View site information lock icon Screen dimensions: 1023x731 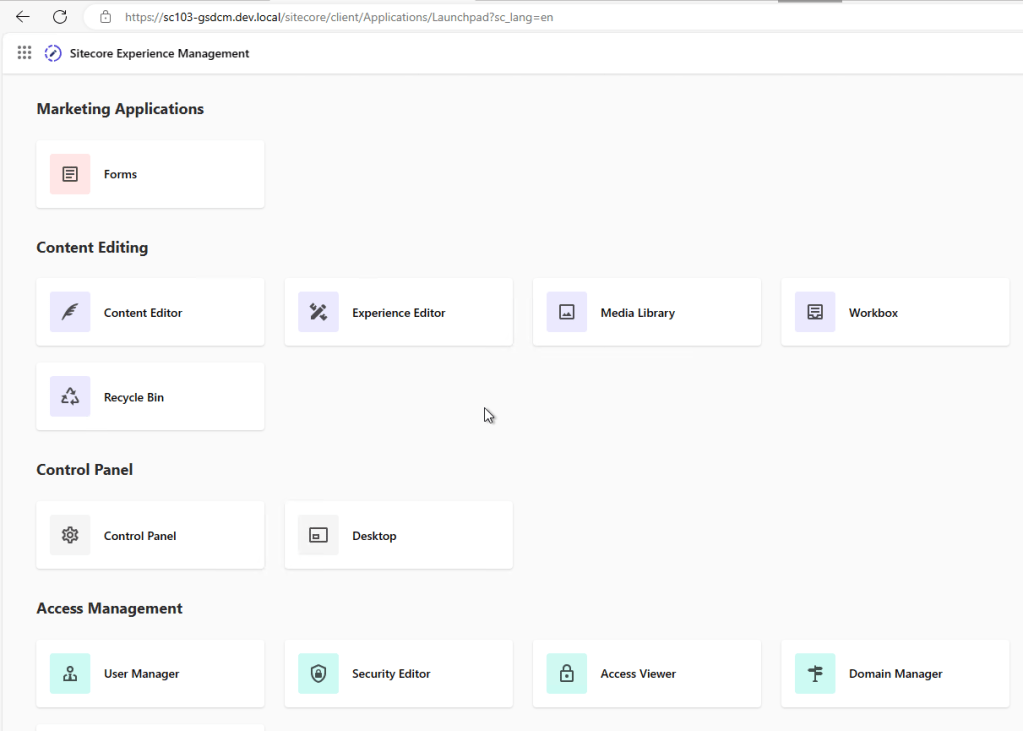tap(105, 17)
